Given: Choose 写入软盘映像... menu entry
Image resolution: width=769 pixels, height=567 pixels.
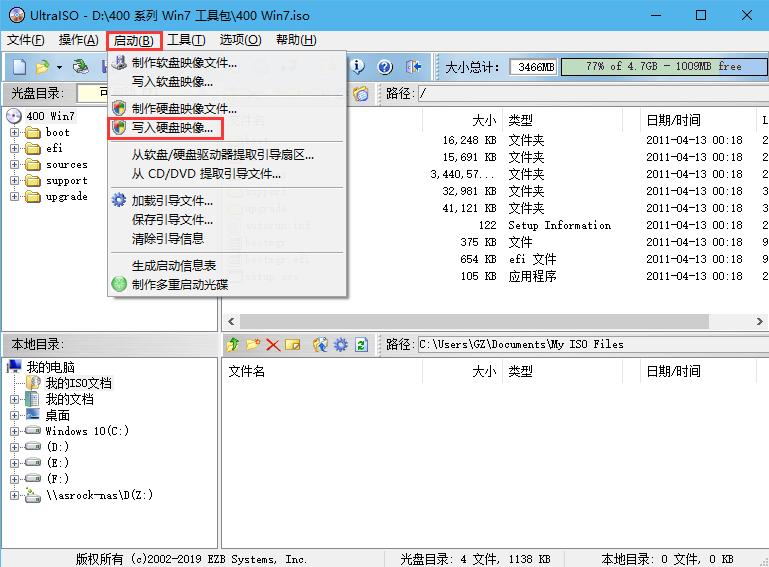Looking at the screenshot, I should click(x=227, y=81).
